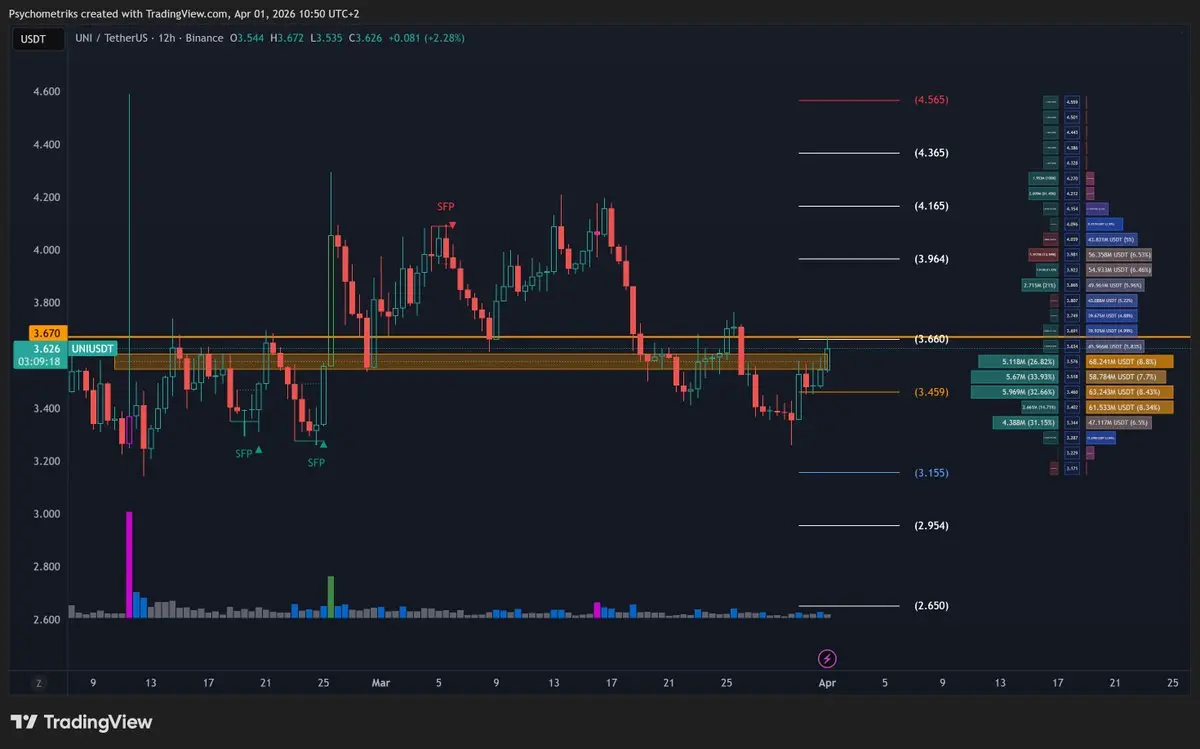Click the 5.969M (32.66%) green bar
This screenshot has height=749, width=1200.
click(x=1016, y=392)
